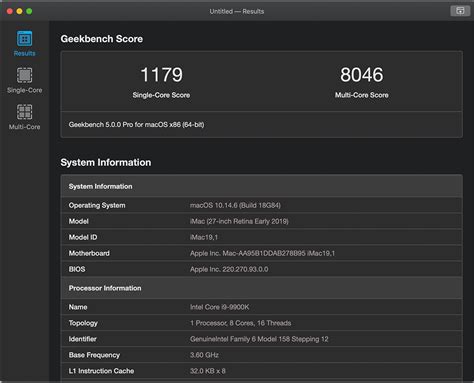
Task: Click the processor Name row label
Action: [x=78, y=307]
